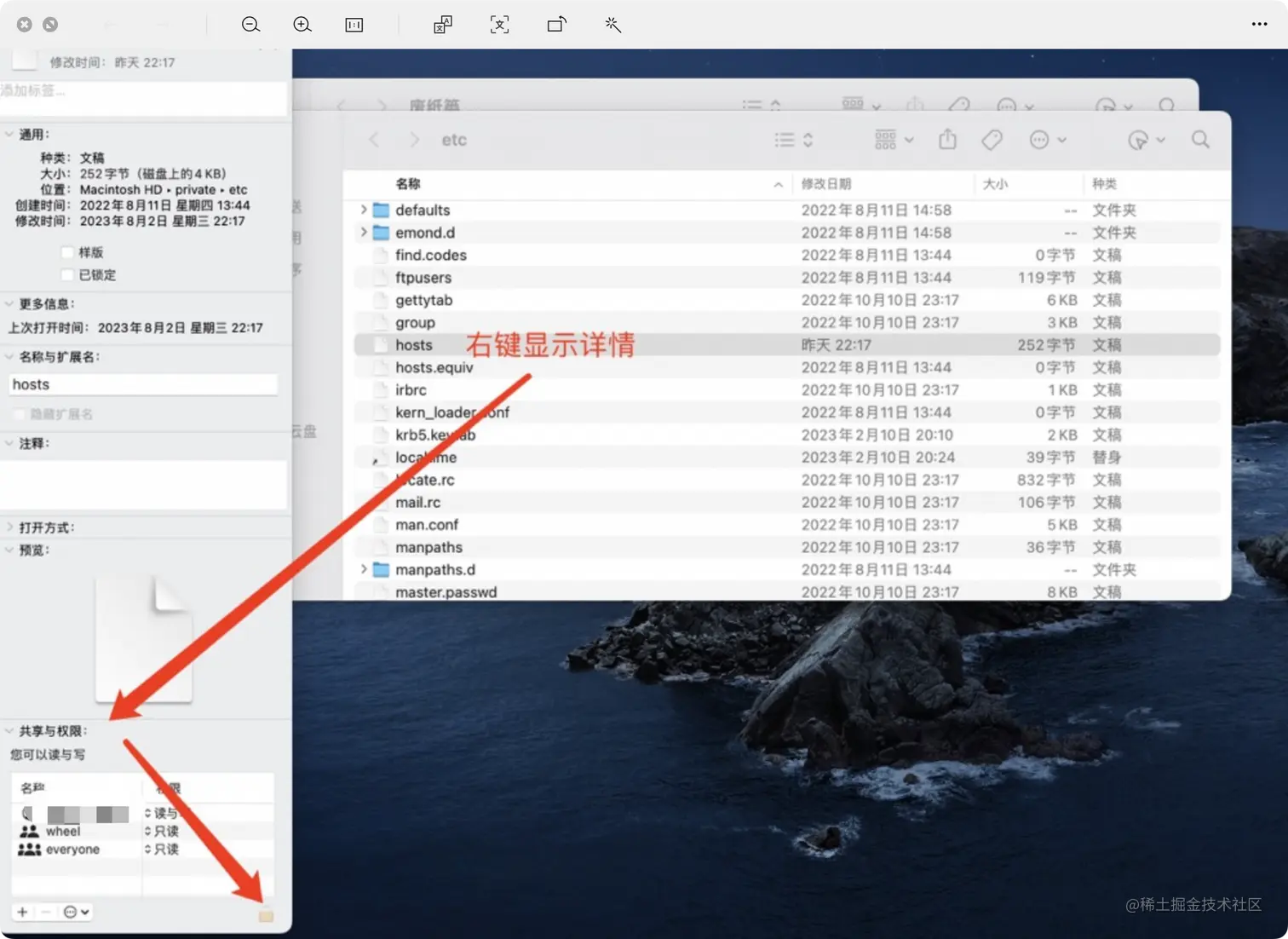1288x939 pixels.
Task: Click the tag icon in etc Finder toolbar
Action: 992,140
